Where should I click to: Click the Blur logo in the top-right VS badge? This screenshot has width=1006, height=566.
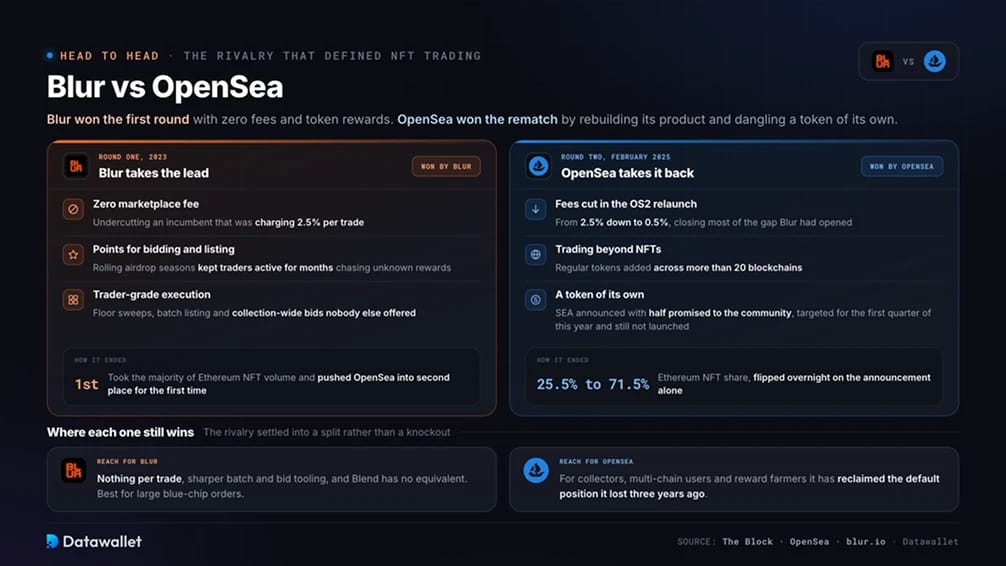coord(882,61)
